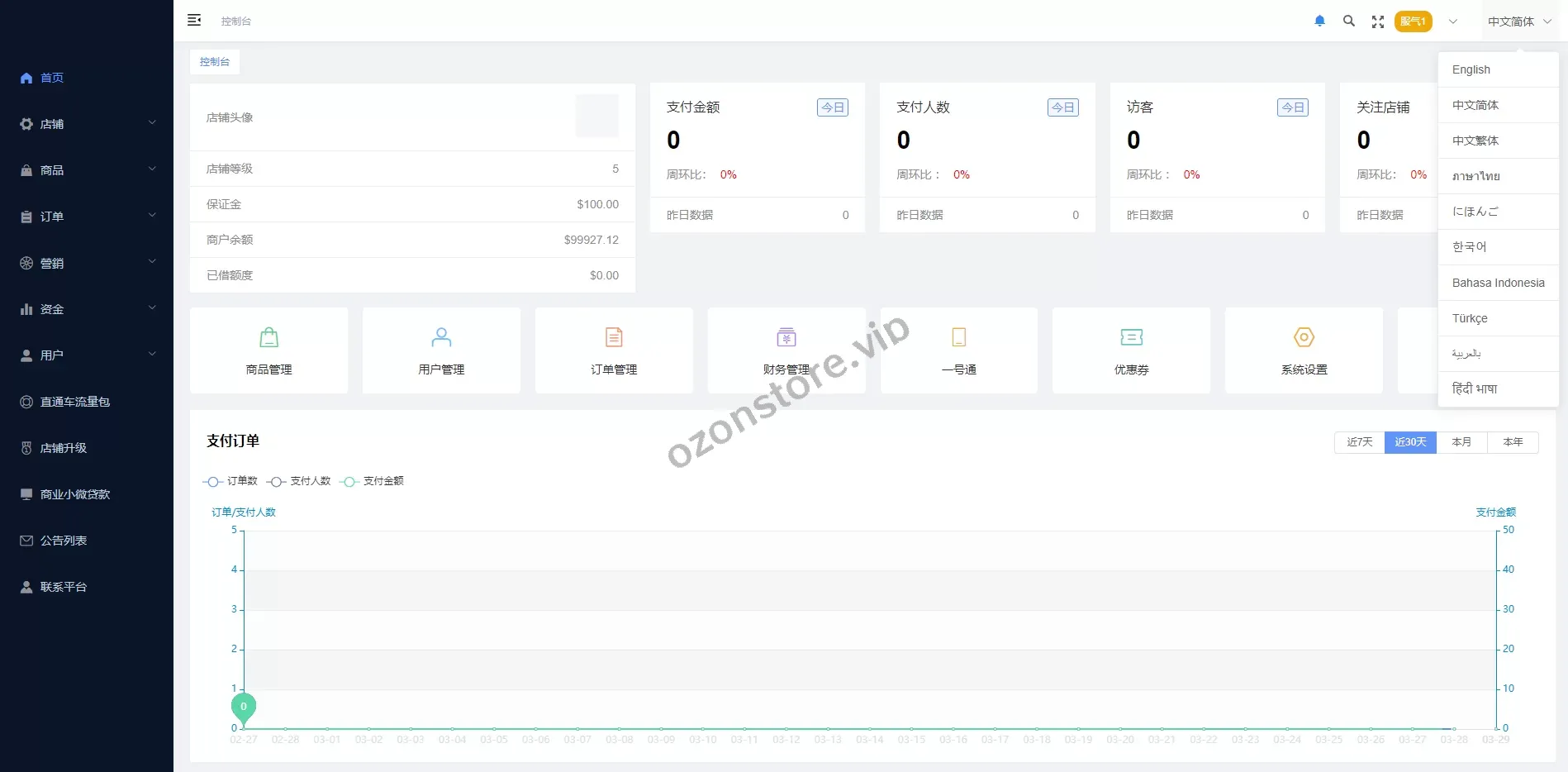
Task: Click the green chart marker on 02-27
Action: [x=243, y=708]
